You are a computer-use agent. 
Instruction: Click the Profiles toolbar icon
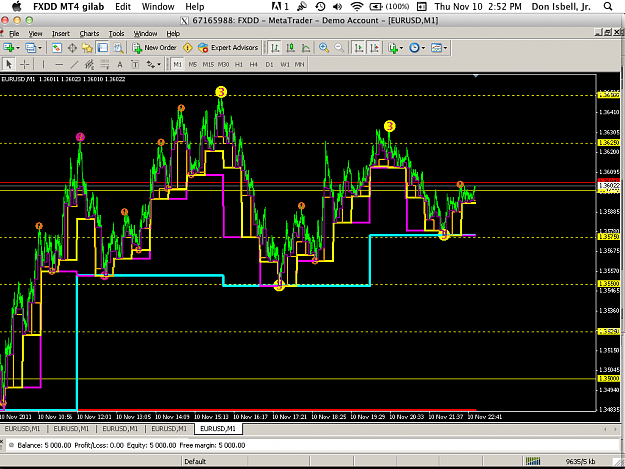[x=31, y=48]
